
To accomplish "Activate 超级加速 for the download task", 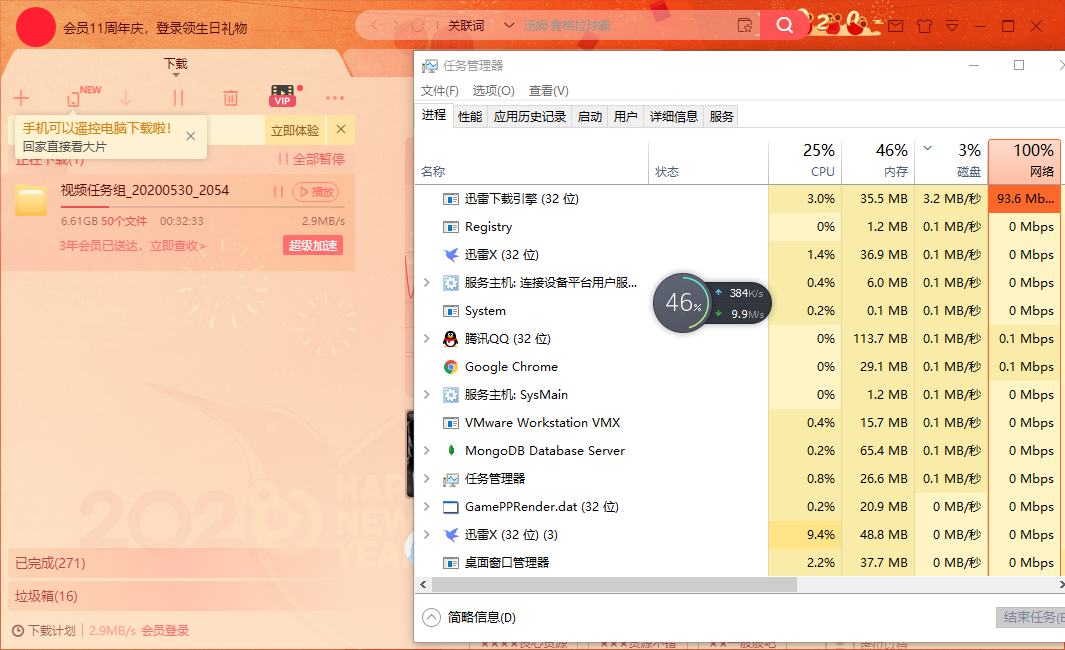I will coord(313,245).
